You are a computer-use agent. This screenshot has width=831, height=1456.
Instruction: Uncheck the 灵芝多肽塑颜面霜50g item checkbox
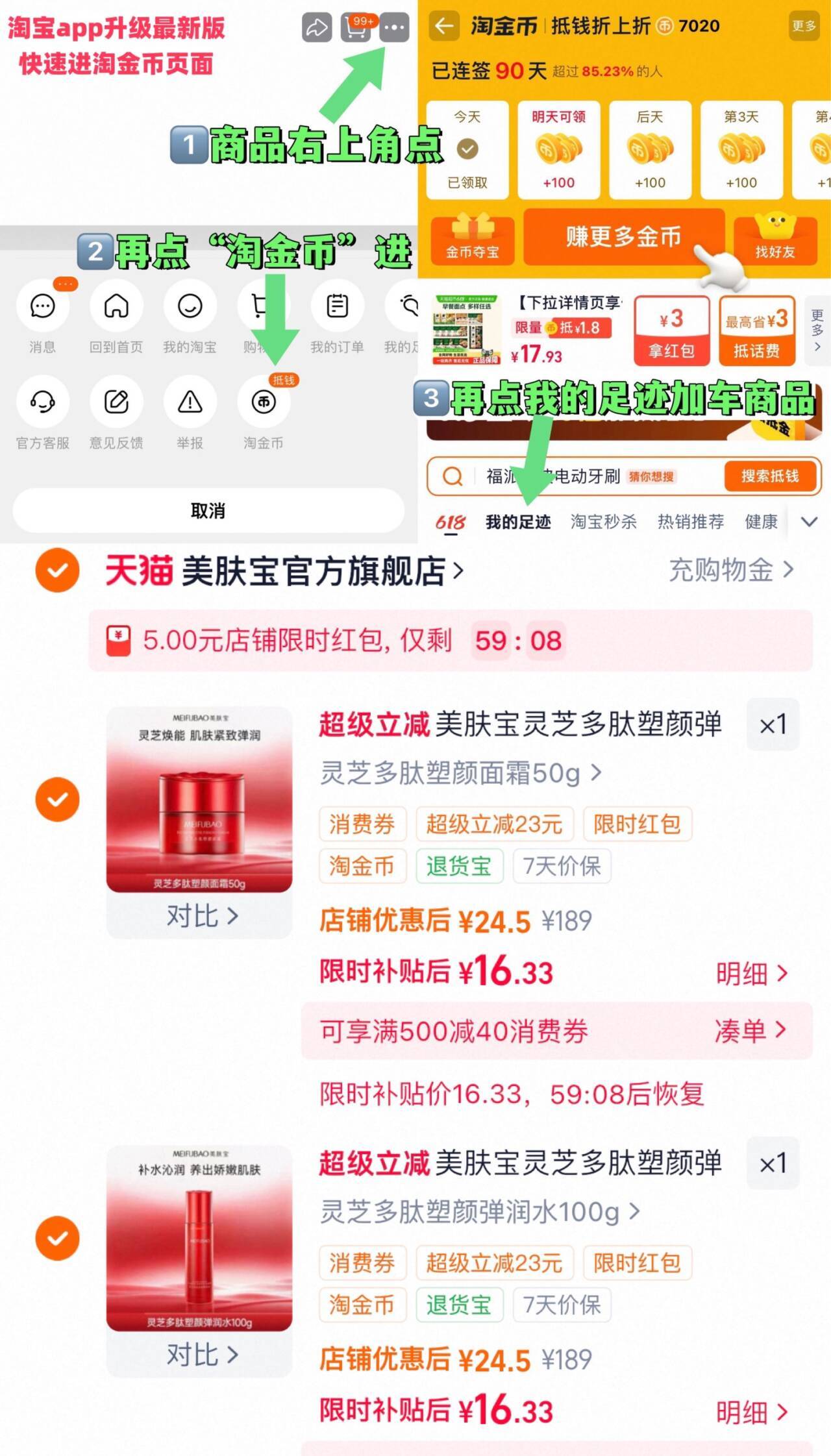57,799
